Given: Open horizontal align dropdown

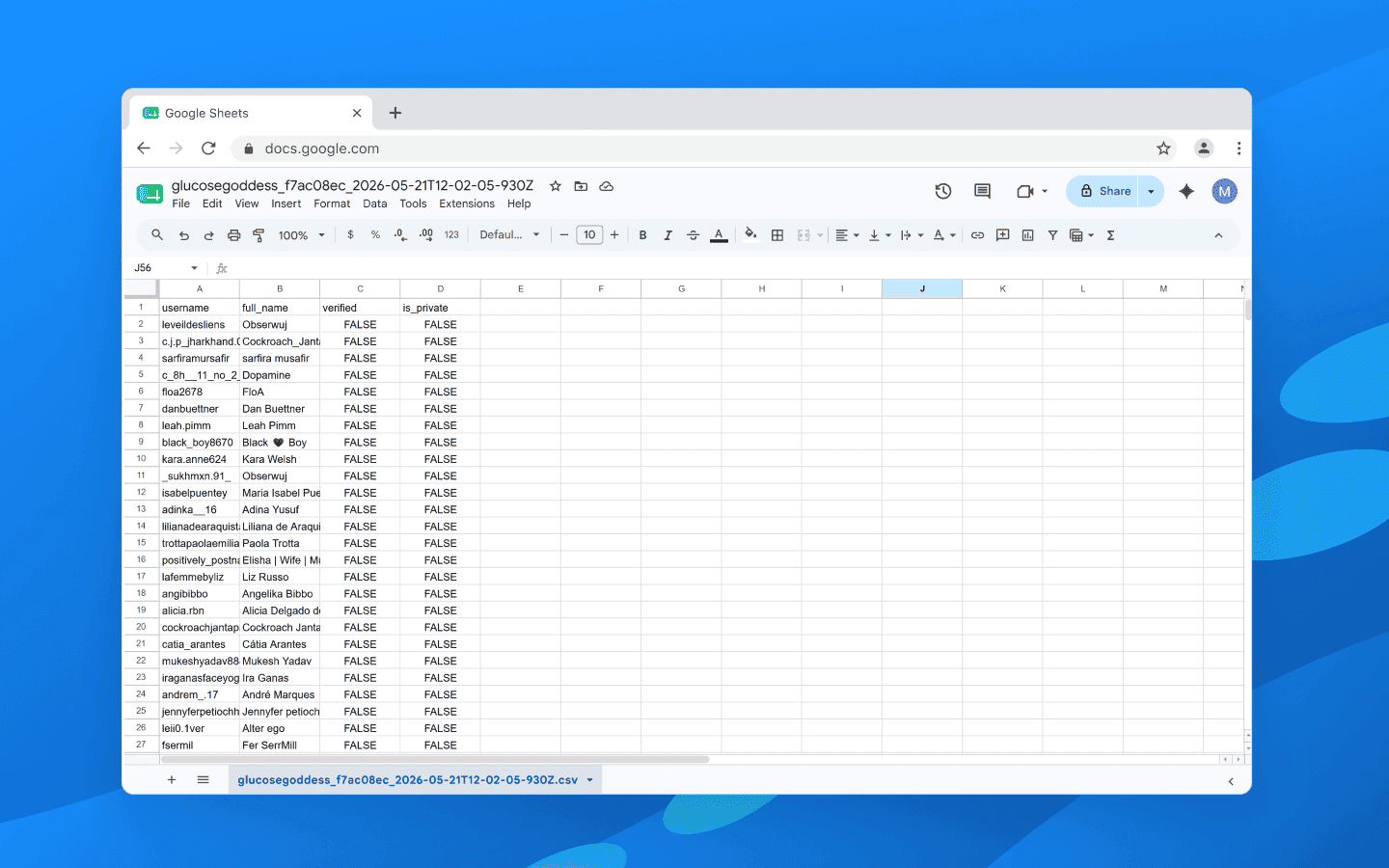Looking at the screenshot, I should tap(847, 235).
